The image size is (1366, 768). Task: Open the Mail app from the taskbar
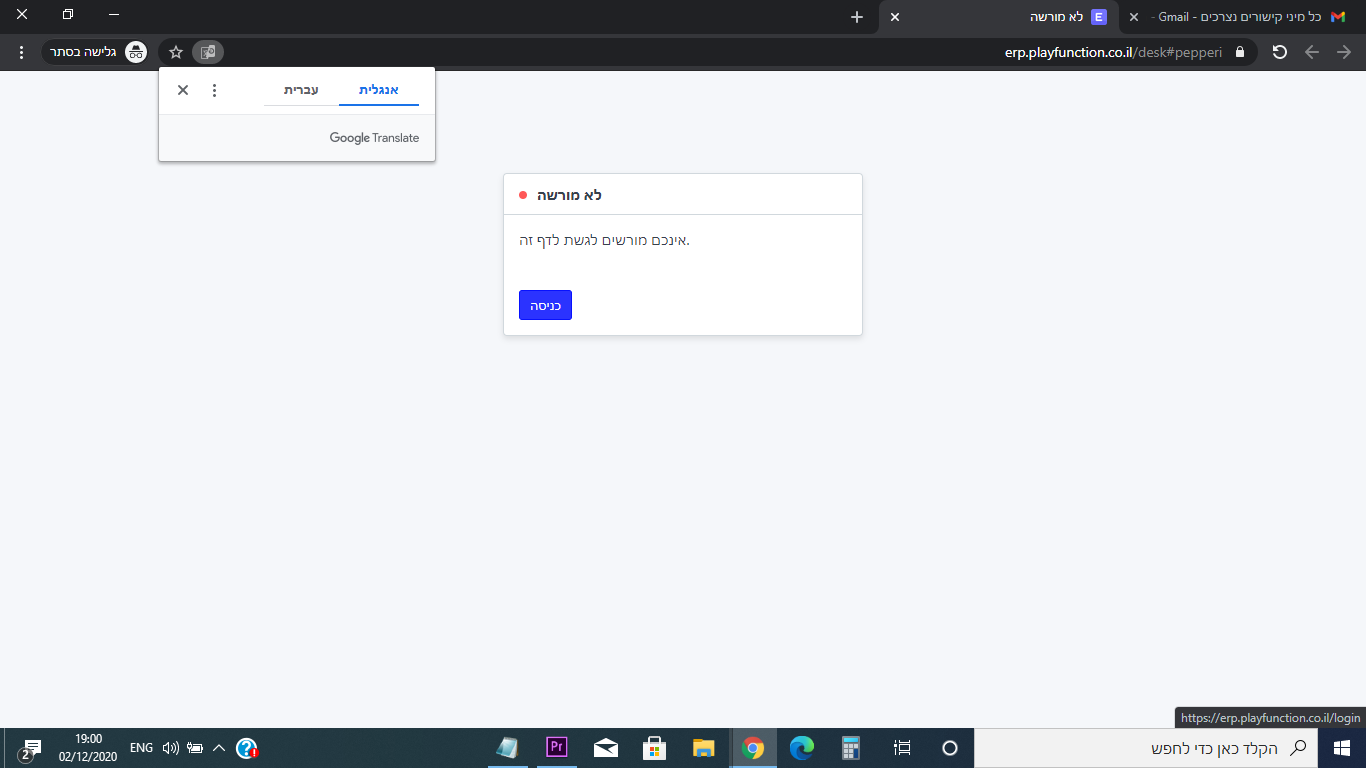coord(606,748)
